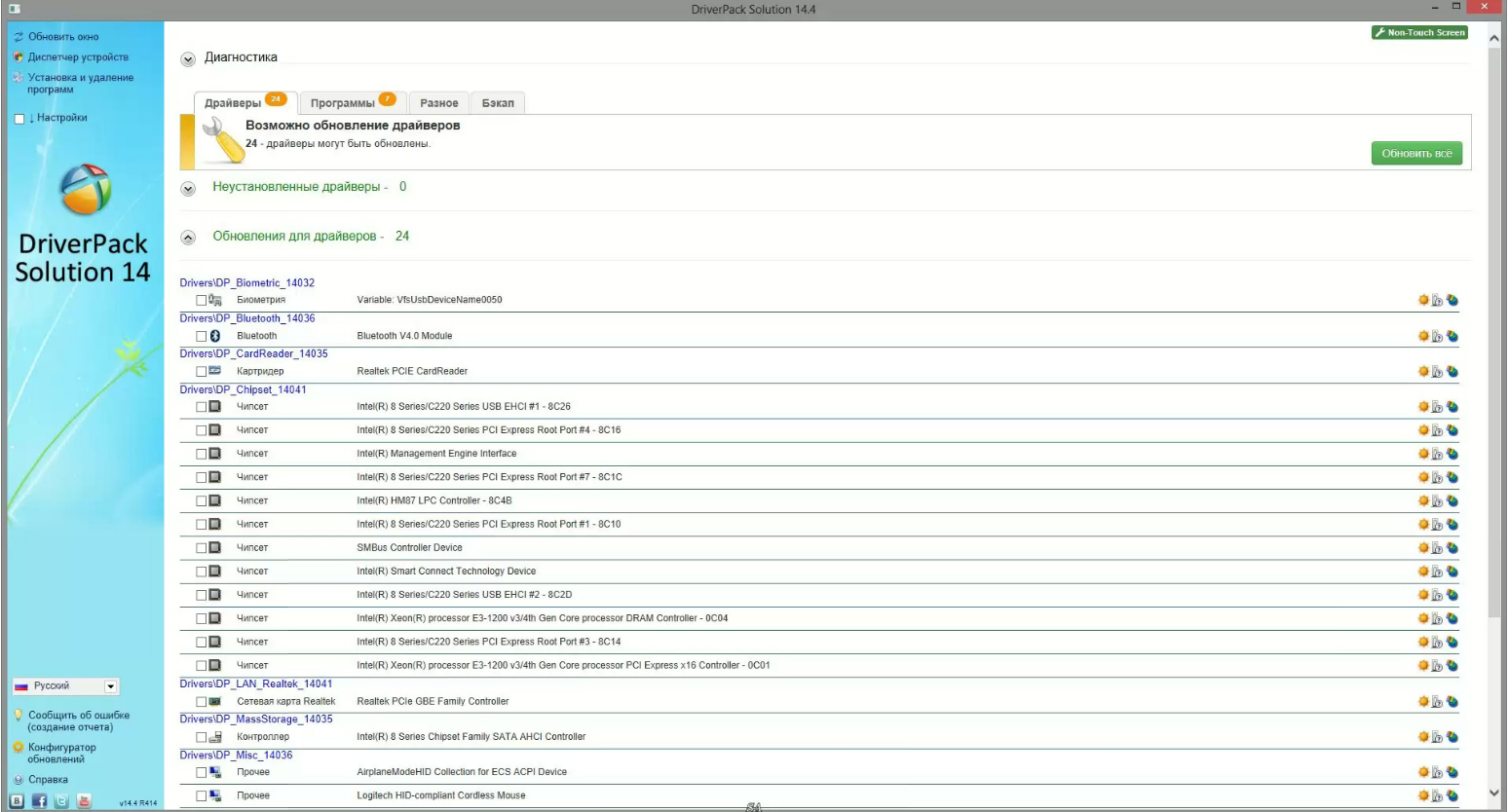Click the YouTube icon near the version number

tap(84, 800)
